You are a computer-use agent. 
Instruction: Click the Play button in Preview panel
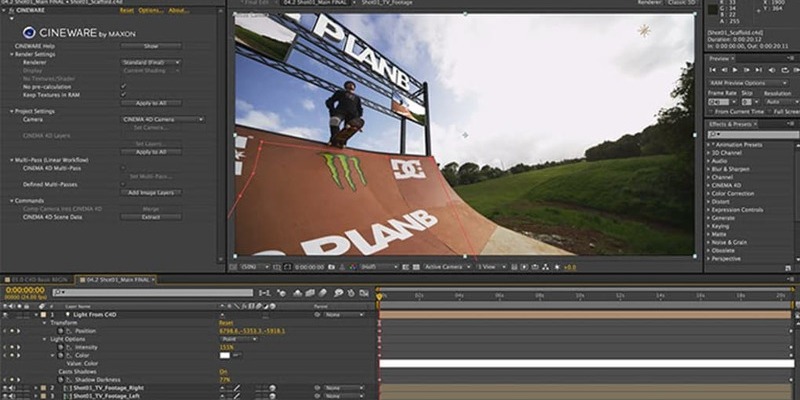[735, 70]
